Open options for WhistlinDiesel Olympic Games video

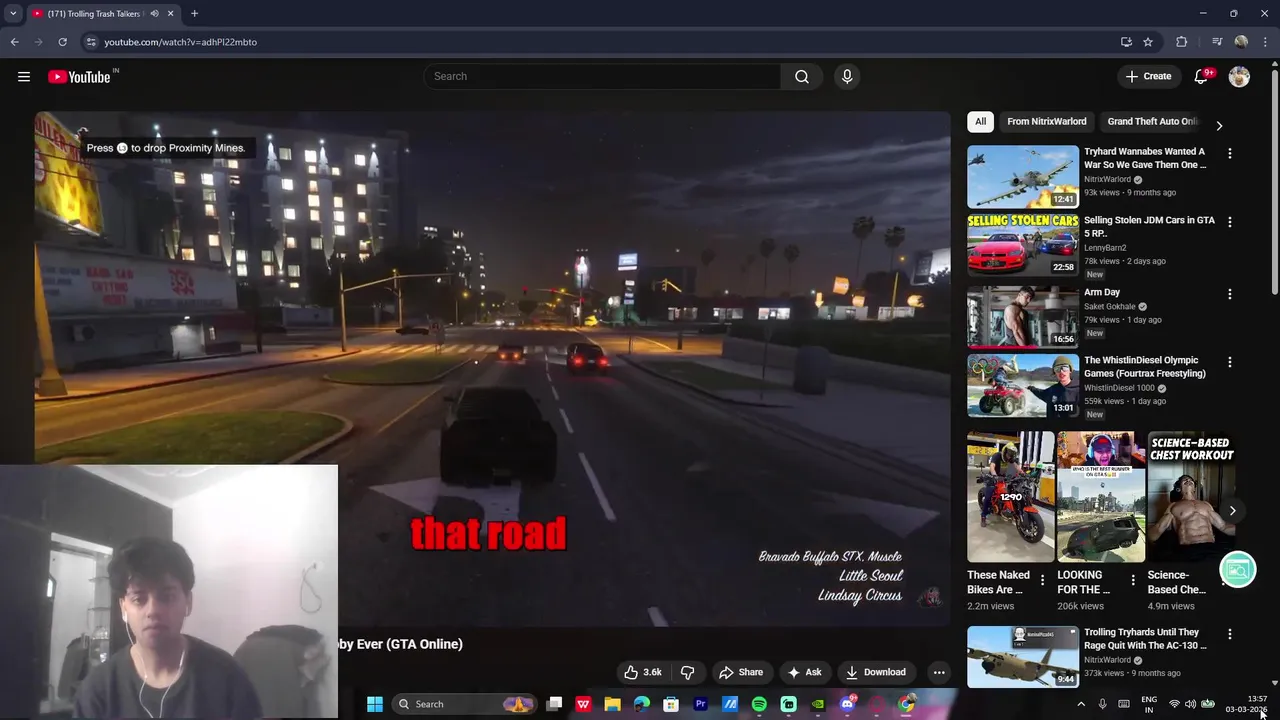coord(1230,362)
